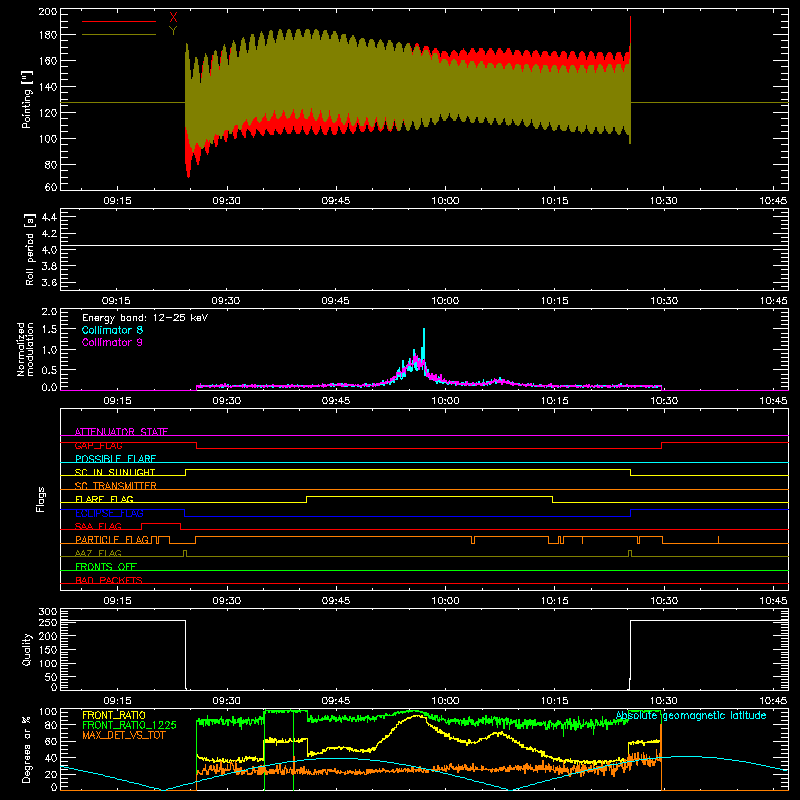Click the GAP_FLAG label

pyautogui.click(x=98, y=445)
